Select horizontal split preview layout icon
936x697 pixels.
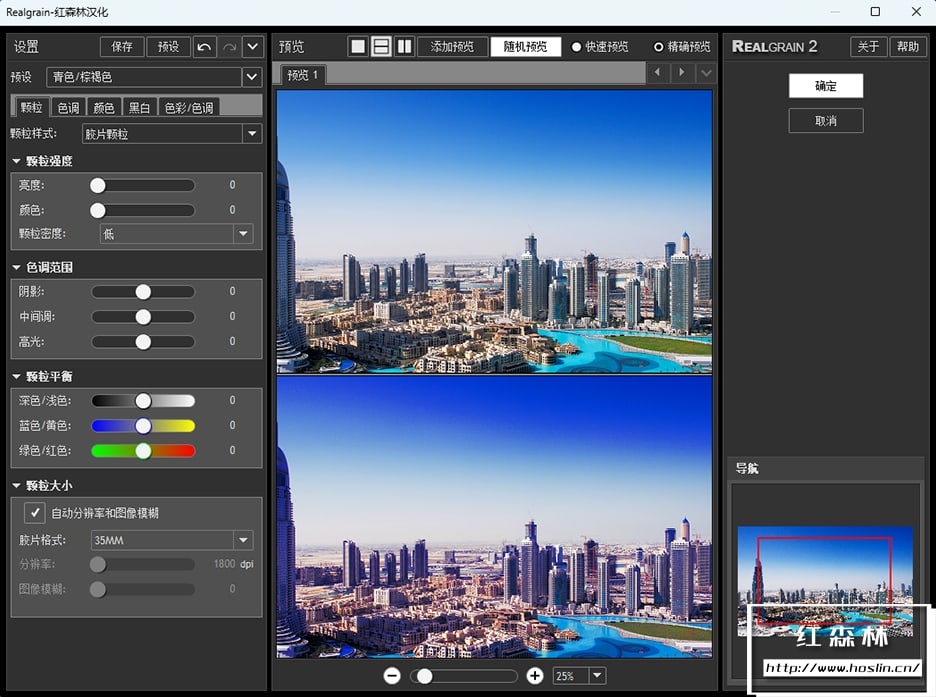click(x=381, y=47)
